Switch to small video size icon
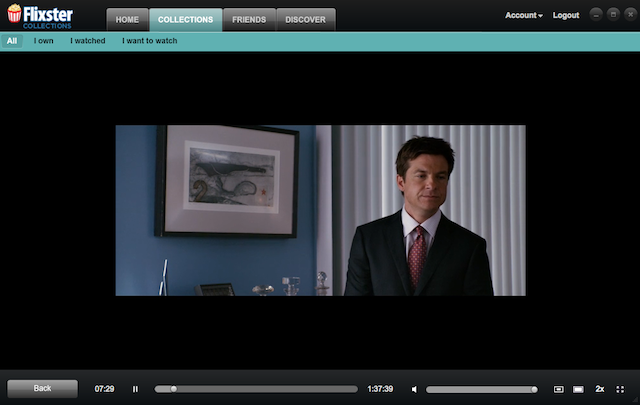Image resolution: width=640 pixels, height=405 pixels. (558, 389)
